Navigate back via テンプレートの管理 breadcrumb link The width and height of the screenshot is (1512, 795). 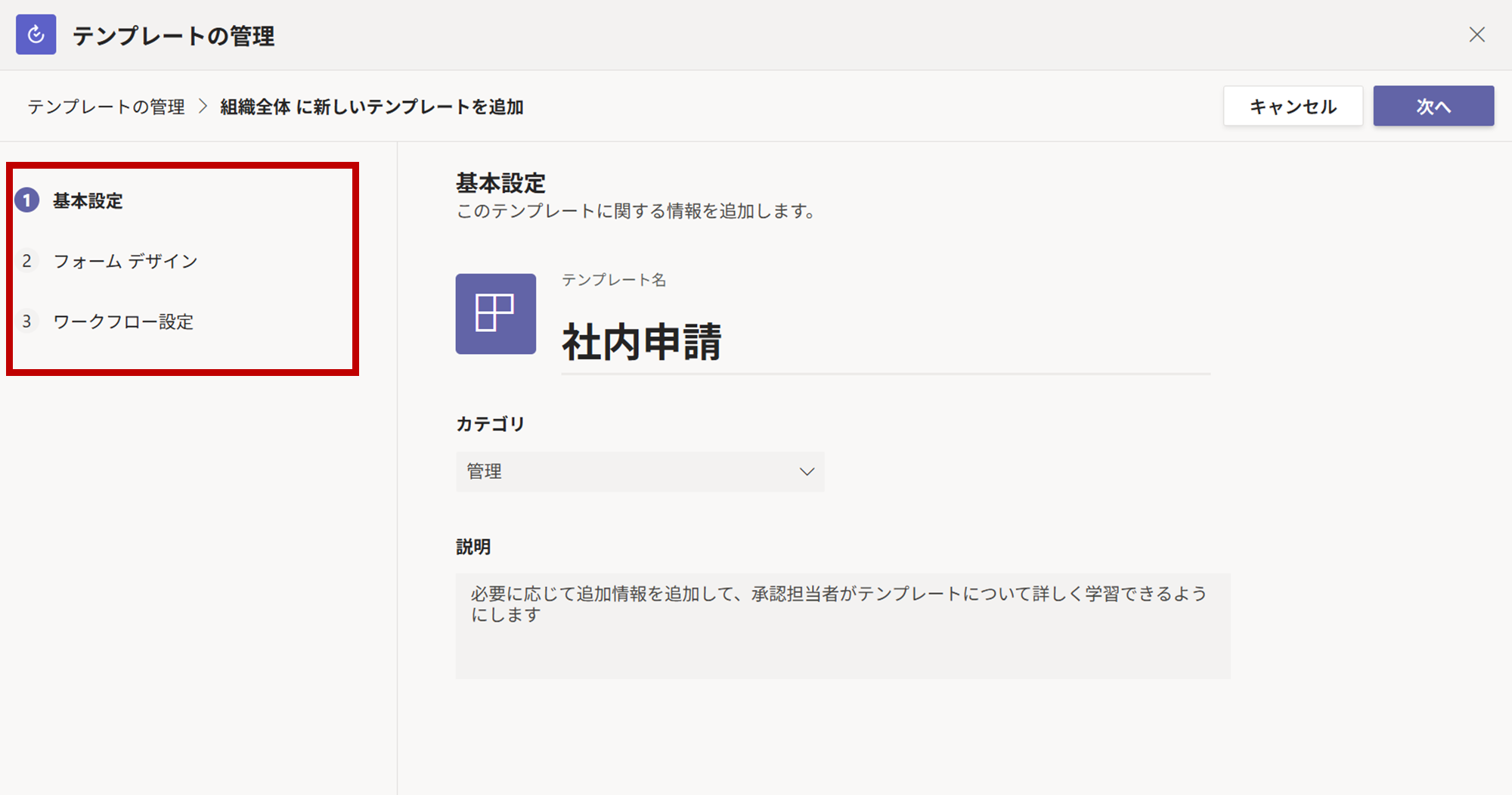[107, 107]
